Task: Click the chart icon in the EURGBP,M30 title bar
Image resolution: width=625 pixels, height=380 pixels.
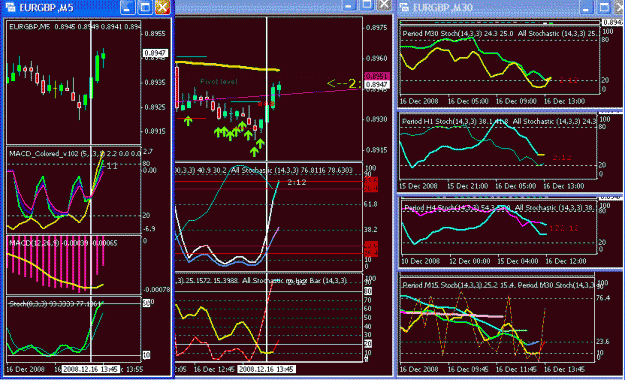Action: (404, 7)
